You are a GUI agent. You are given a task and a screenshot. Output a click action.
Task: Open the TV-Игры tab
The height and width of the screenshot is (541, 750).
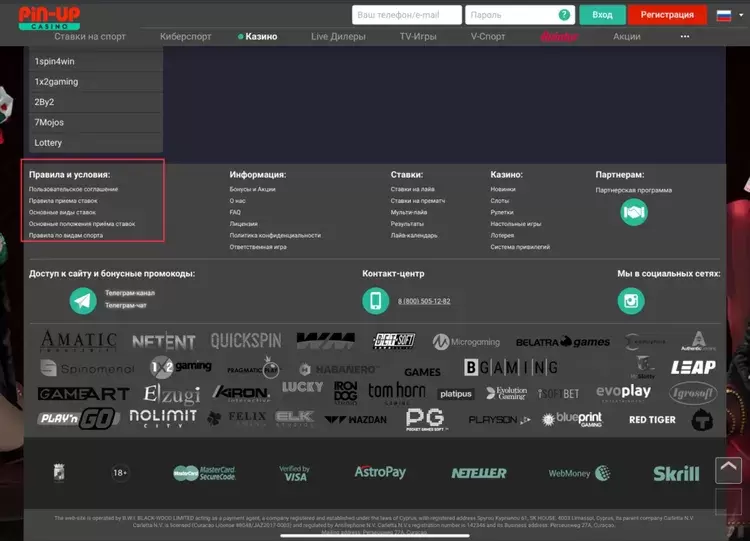click(418, 36)
